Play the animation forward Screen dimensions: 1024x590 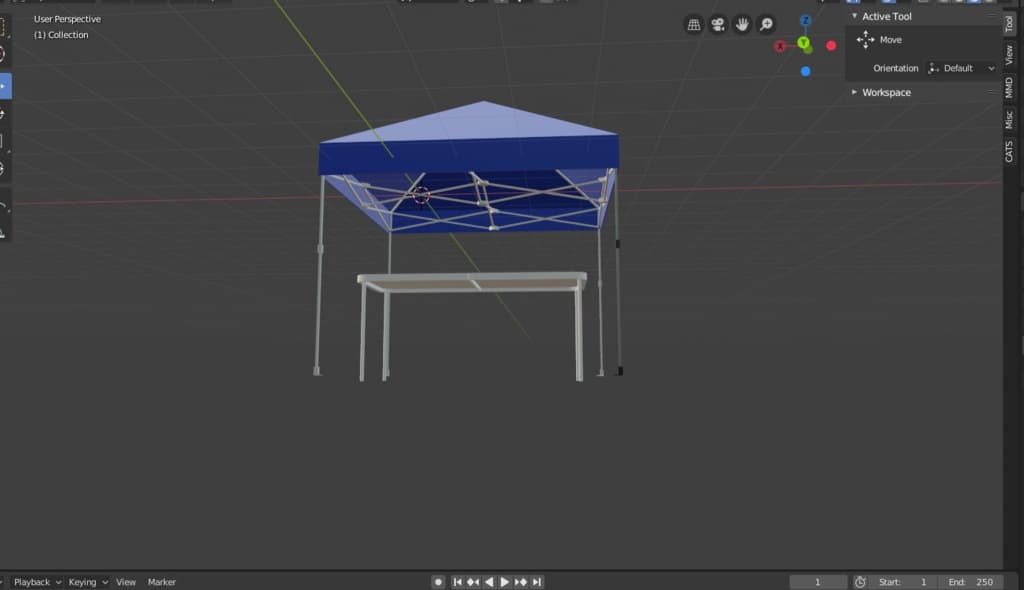click(x=505, y=582)
